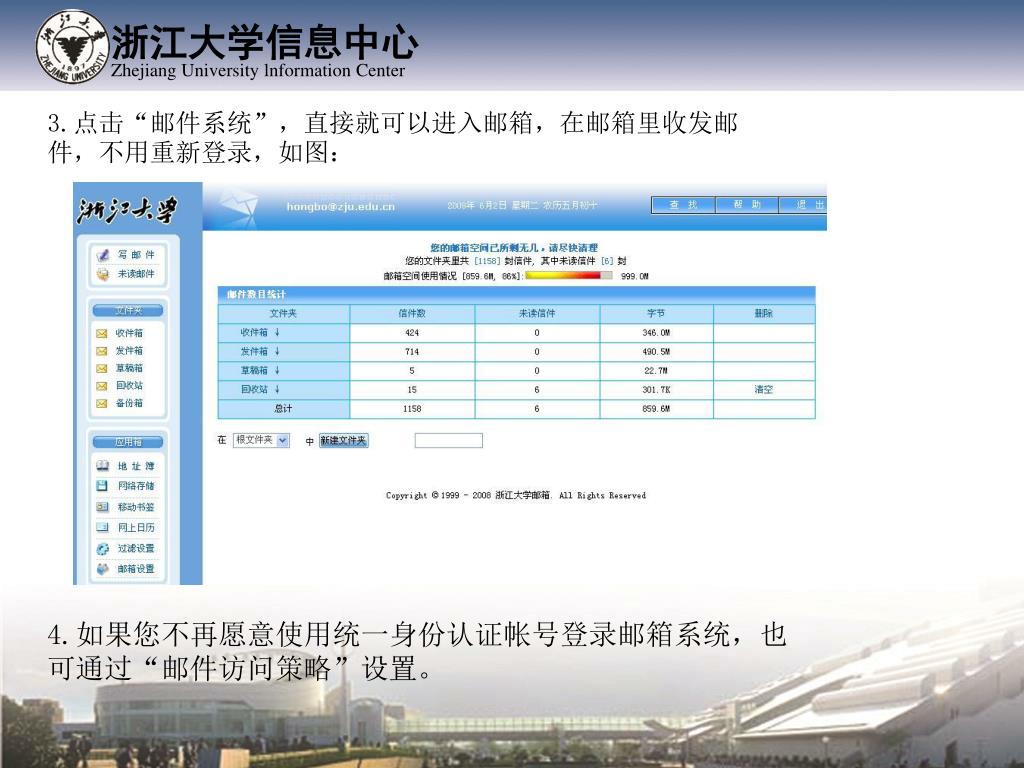Viewport: 1024px width, 768px height.
Task: Open 回收站 via its sidebar envelope icon
Action: [102, 386]
